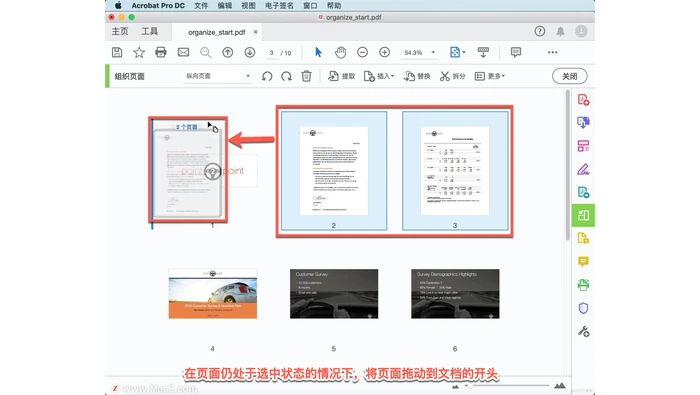
Task: Open yellow Comment tool in sidebar
Action: pos(583,262)
